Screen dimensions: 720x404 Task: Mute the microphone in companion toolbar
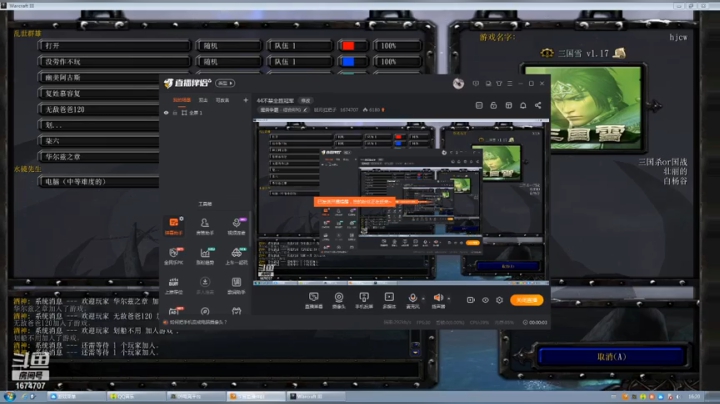[412, 298]
